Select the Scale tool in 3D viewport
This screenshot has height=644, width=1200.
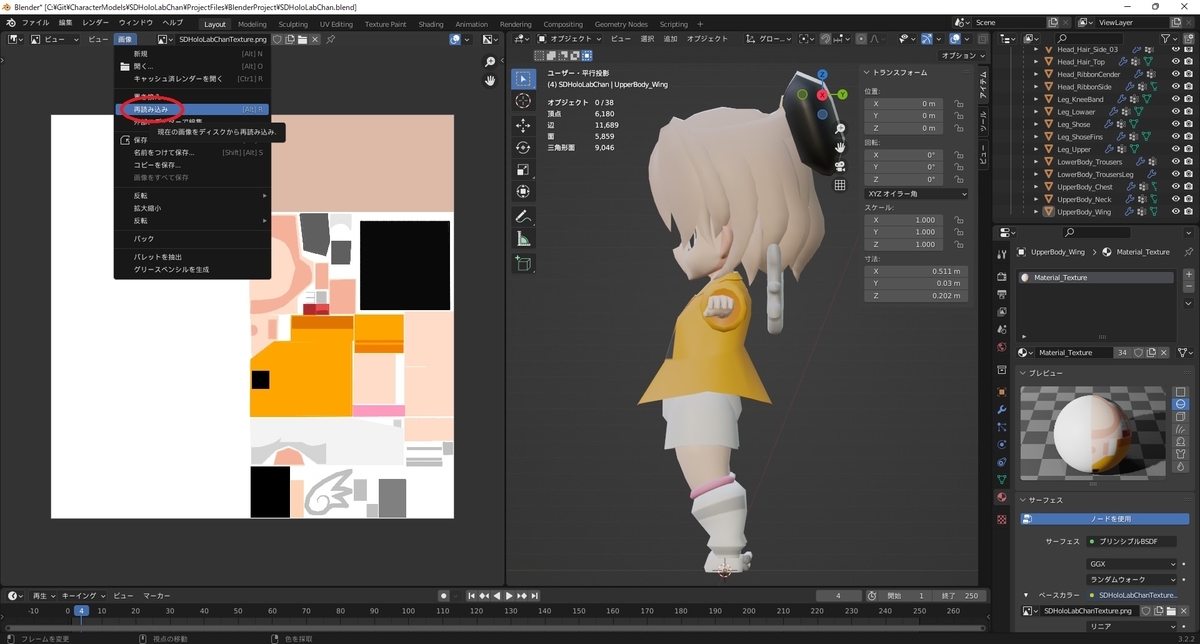click(523, 170)
